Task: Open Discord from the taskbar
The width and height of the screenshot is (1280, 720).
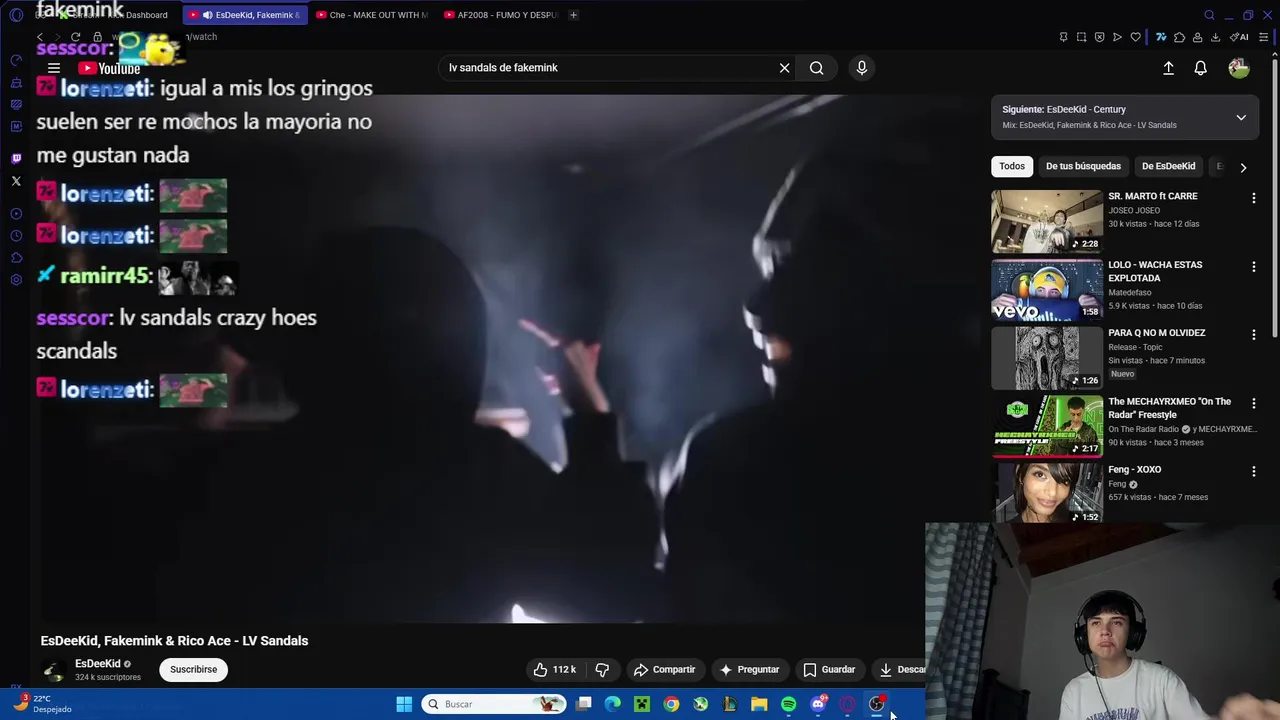Action: (818, 704)
